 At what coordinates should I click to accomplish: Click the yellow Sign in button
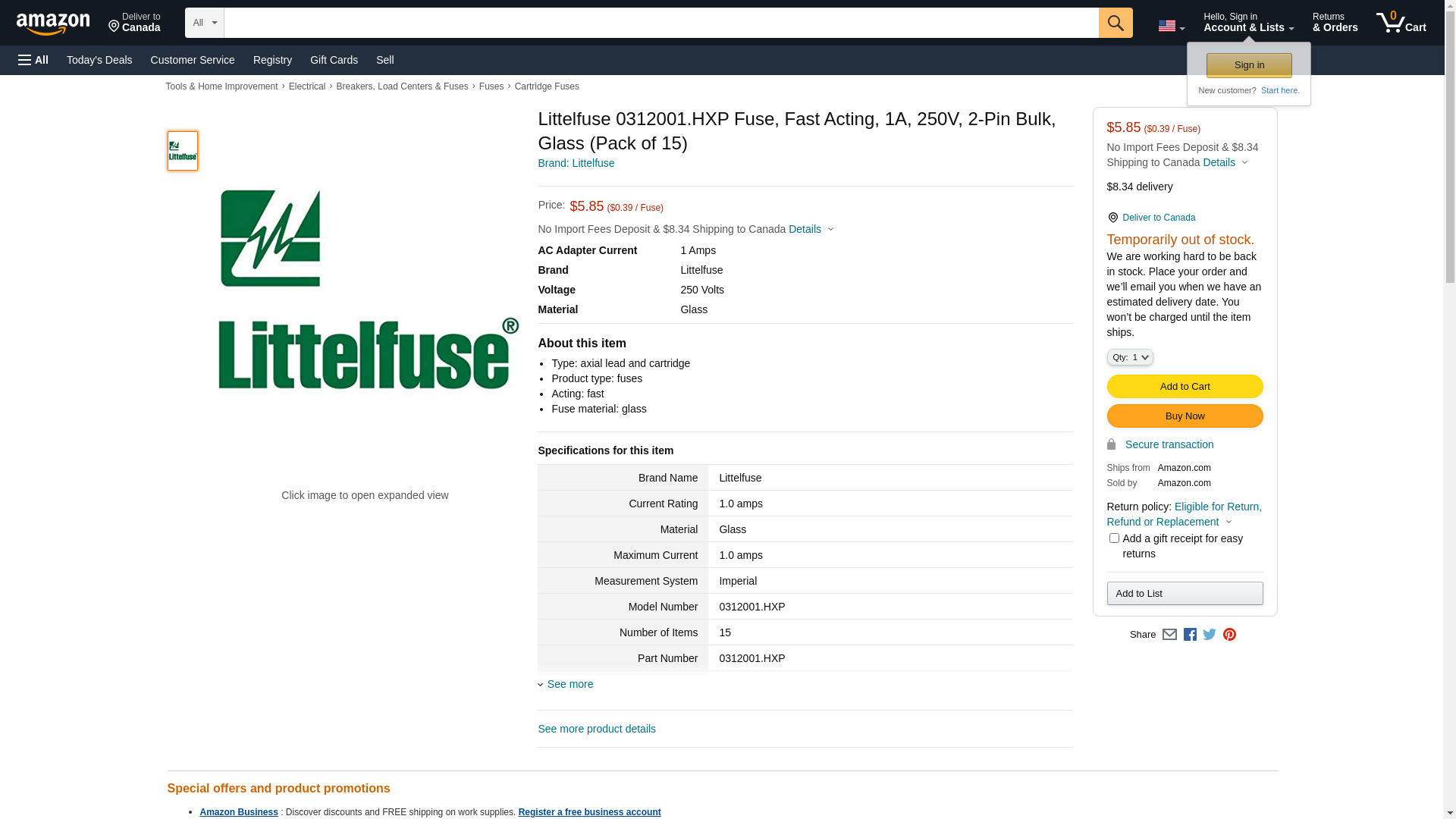1249,65
